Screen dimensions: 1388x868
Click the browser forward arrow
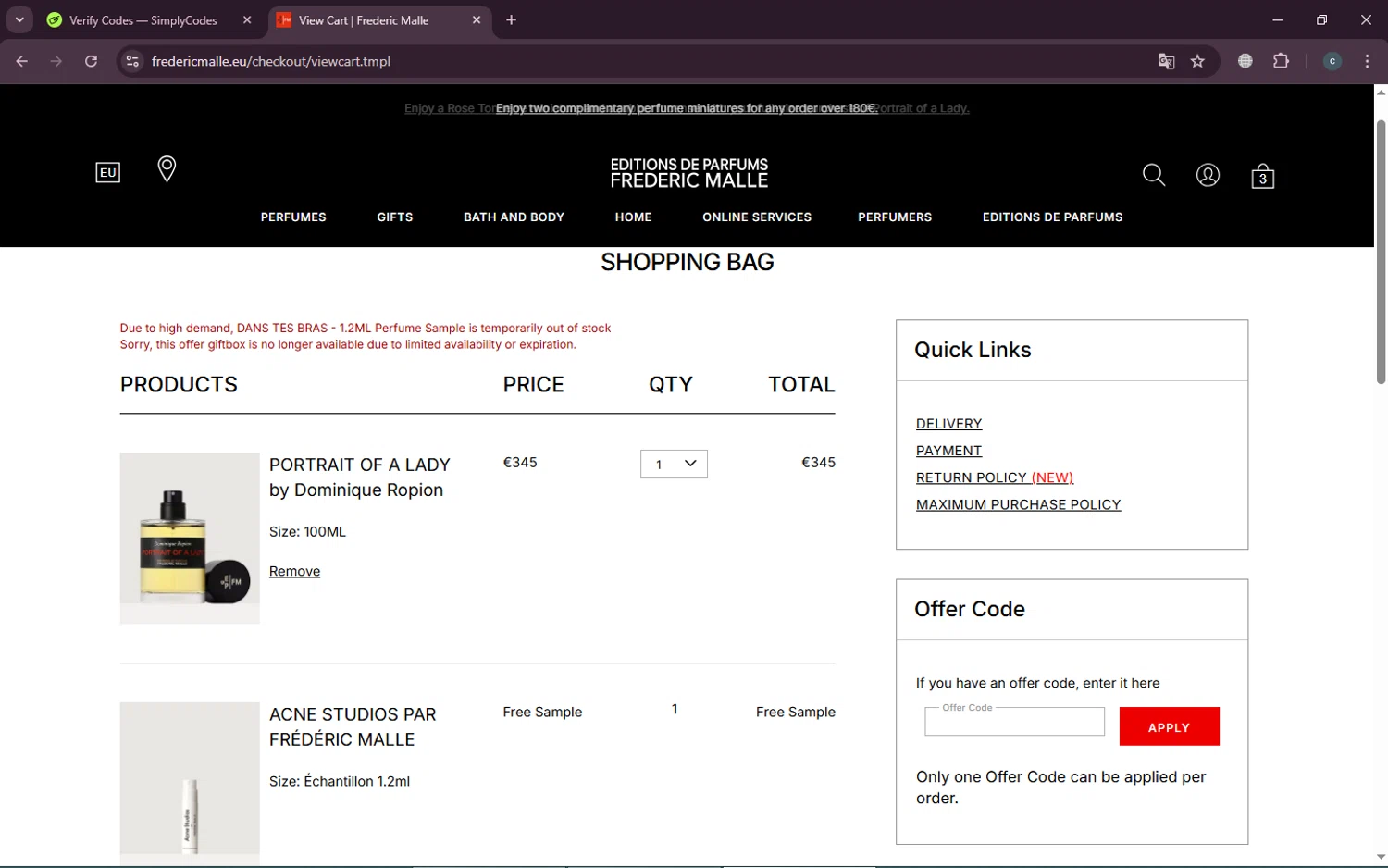click(56, 61)
